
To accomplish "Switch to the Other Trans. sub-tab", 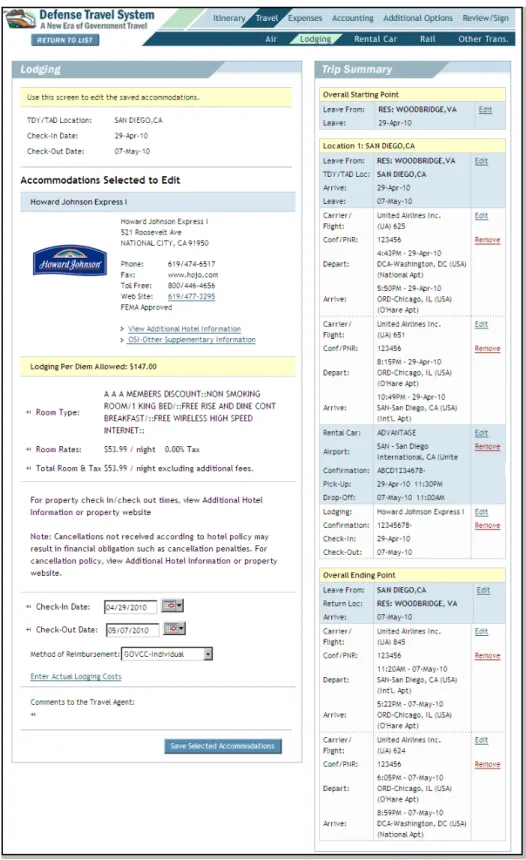I will pyautogui.click(x=483, y=39).
